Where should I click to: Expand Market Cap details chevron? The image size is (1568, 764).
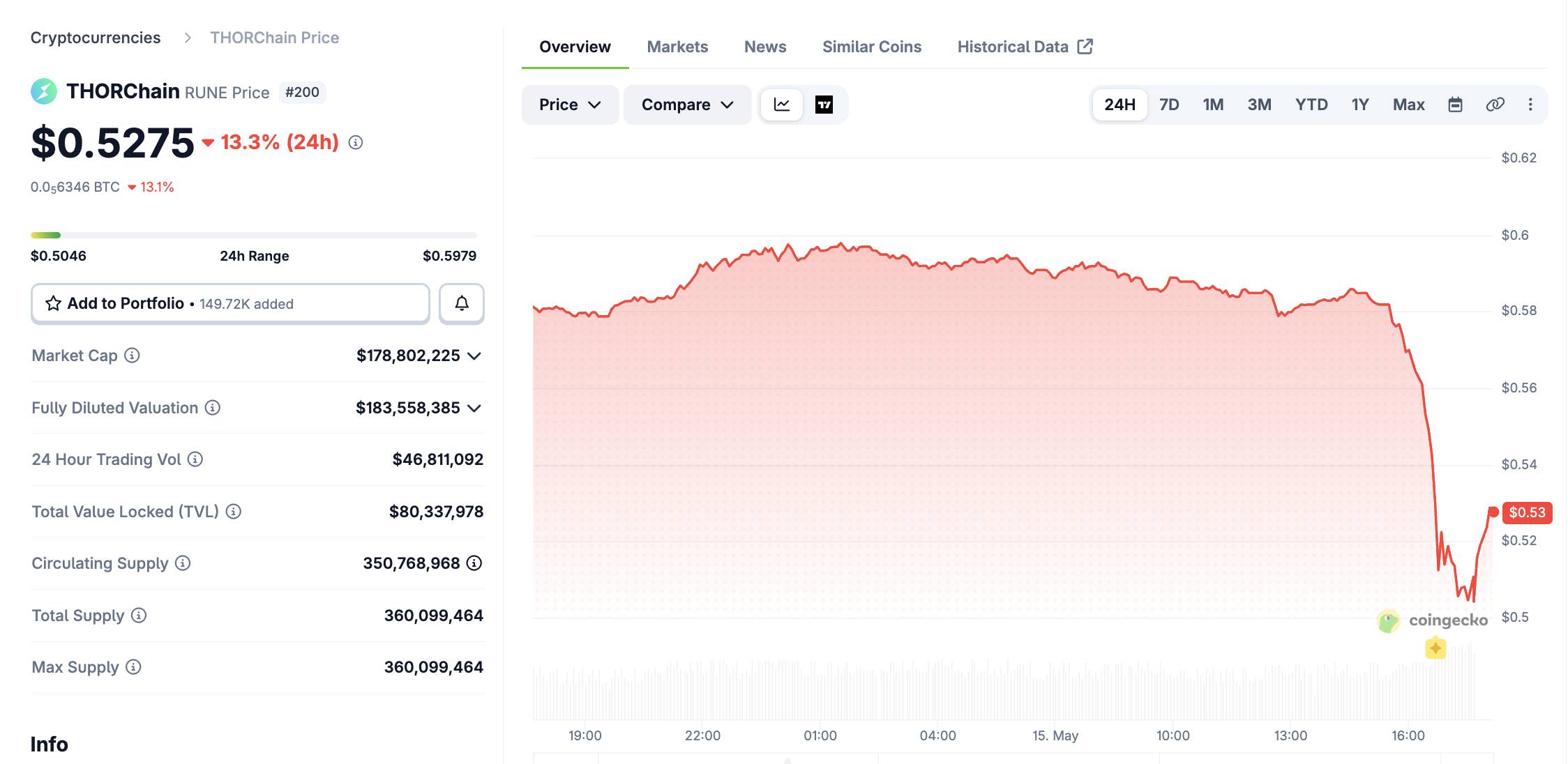pyautogui.click(x=474, y=356)
